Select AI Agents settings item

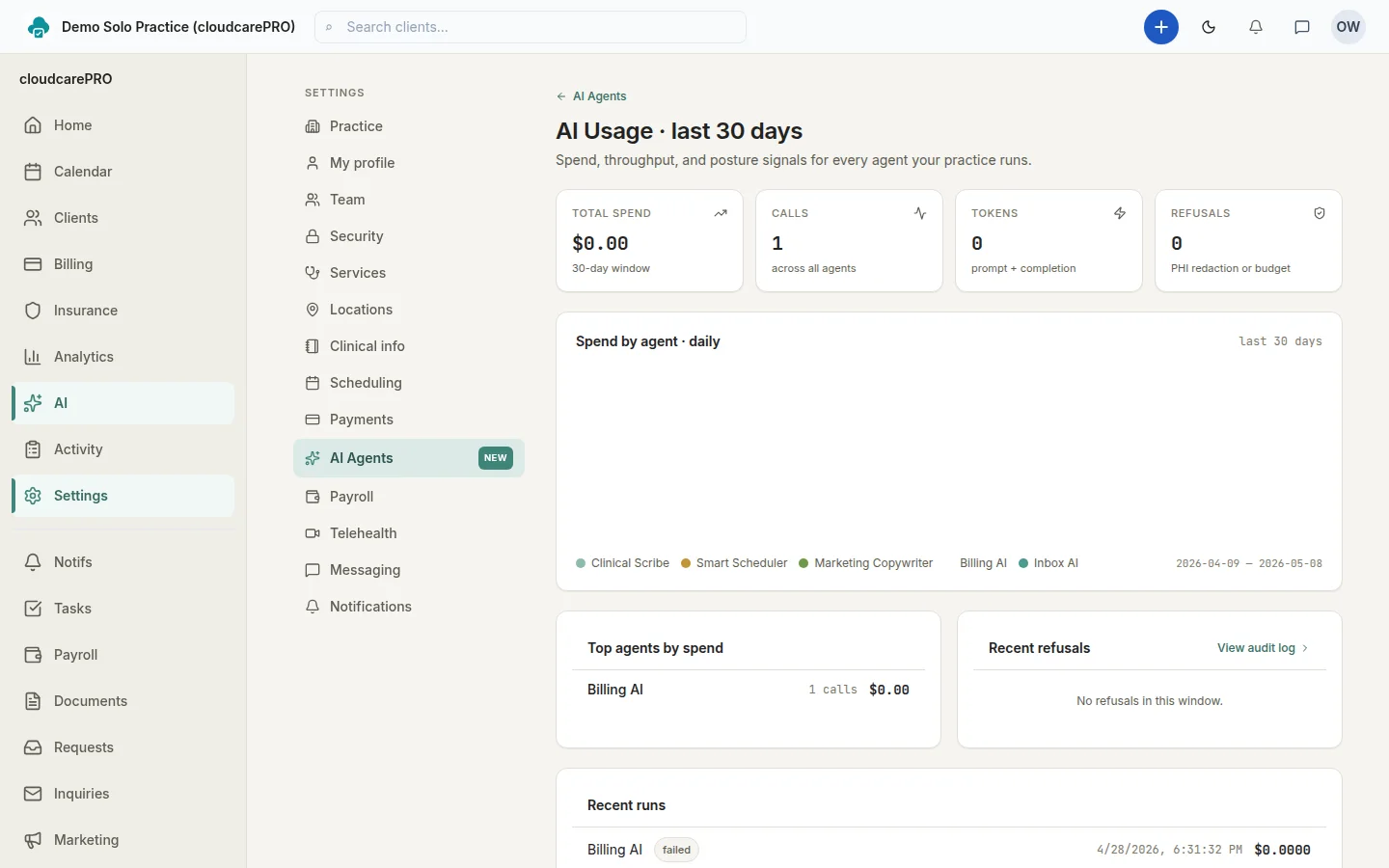coord(409,458)
